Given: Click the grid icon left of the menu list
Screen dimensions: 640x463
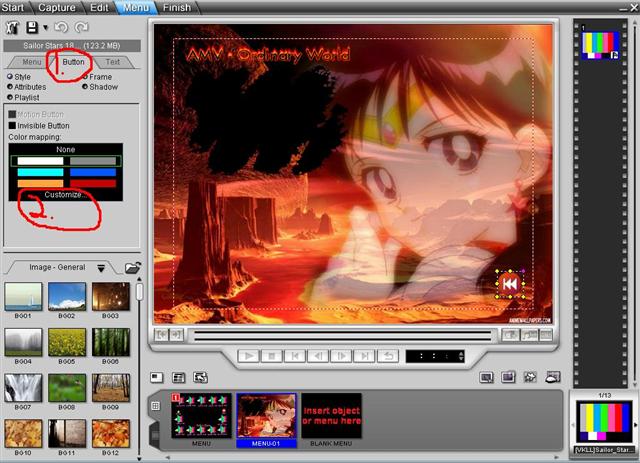Looking at the screenshot, I should 156,406.
